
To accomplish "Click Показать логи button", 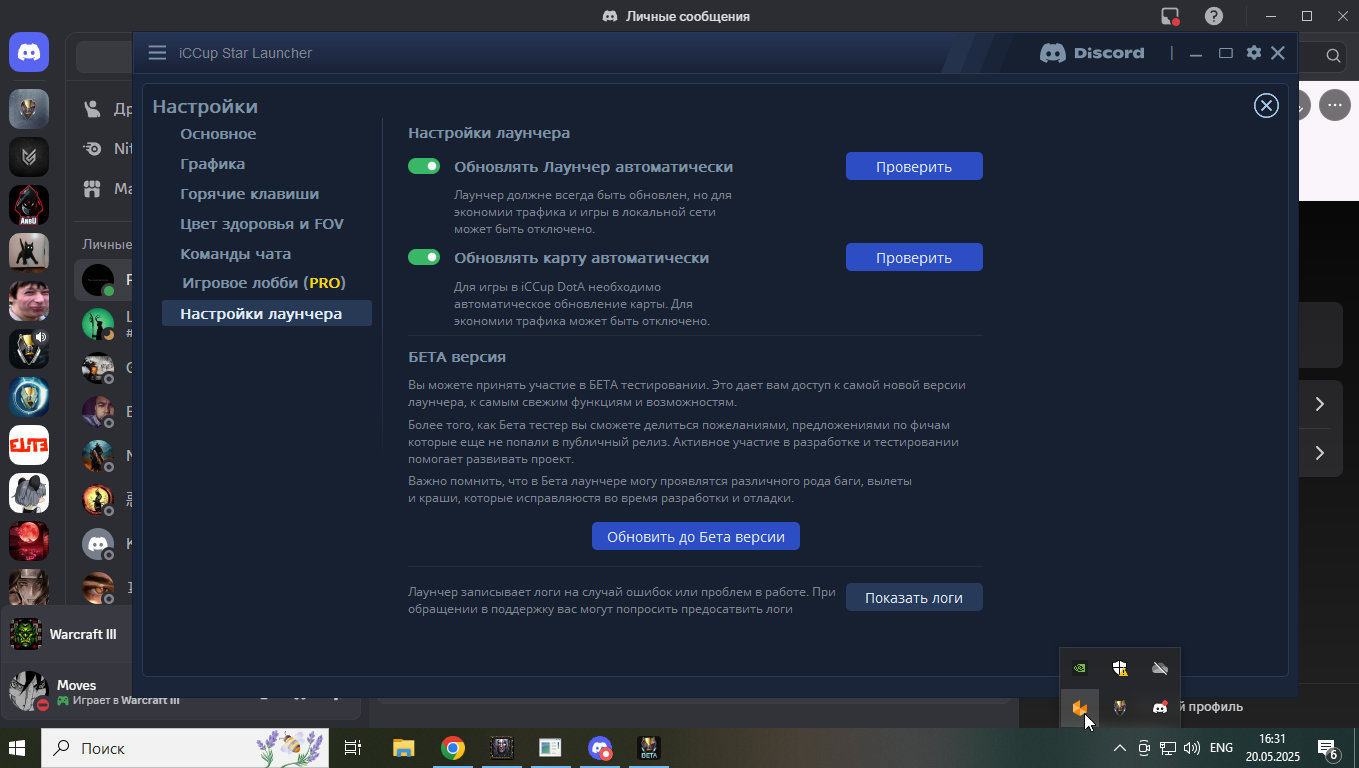I will tap(914, 597).
